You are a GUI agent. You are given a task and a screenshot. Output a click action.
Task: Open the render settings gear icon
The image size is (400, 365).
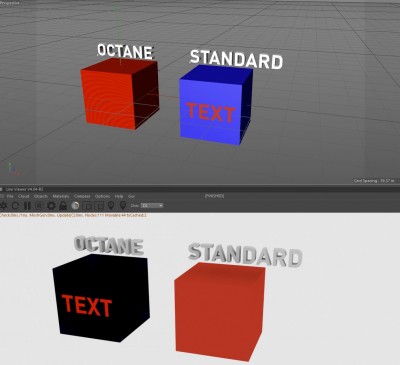(x=51, y=206)
